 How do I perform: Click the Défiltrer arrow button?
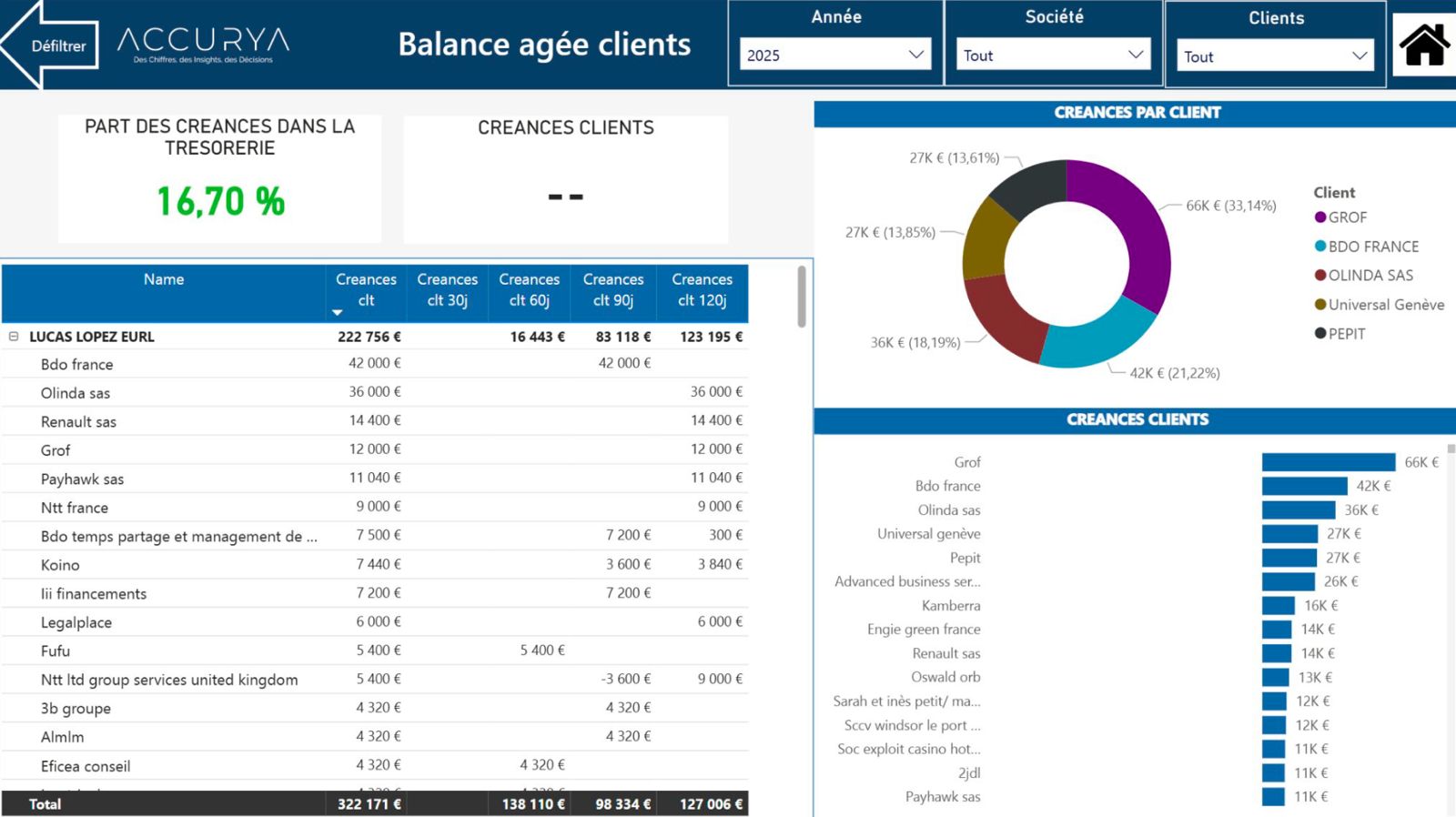click(50, 45)
